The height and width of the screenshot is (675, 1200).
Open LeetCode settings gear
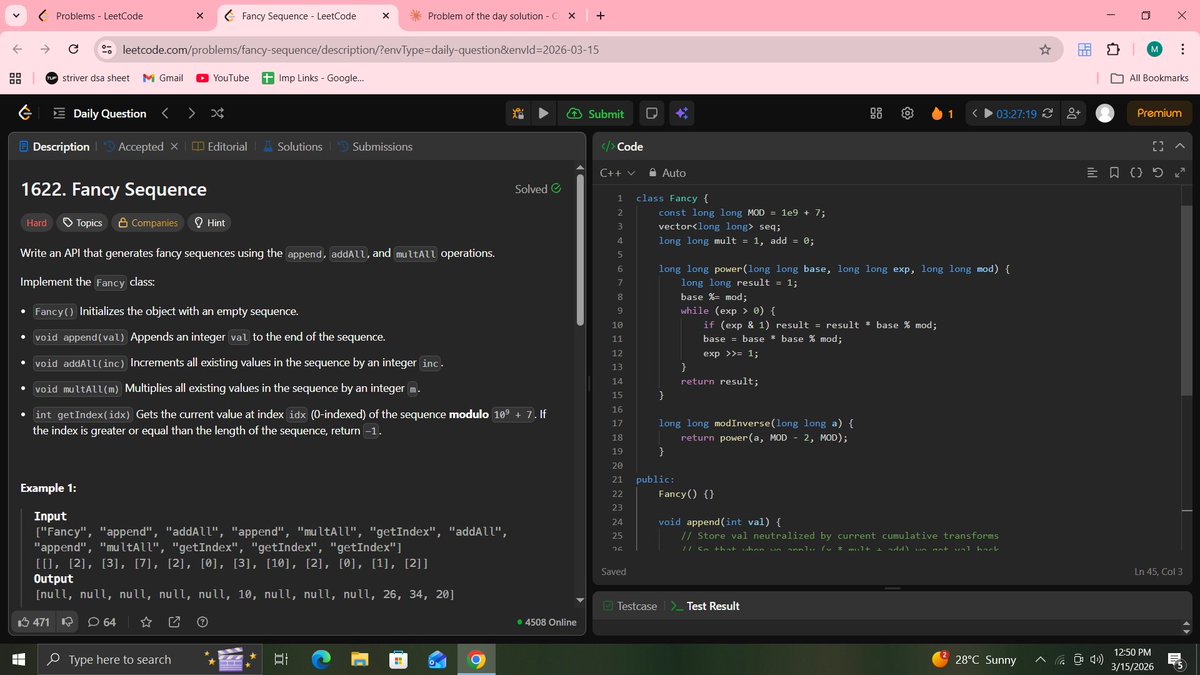(x=908, y=113)
